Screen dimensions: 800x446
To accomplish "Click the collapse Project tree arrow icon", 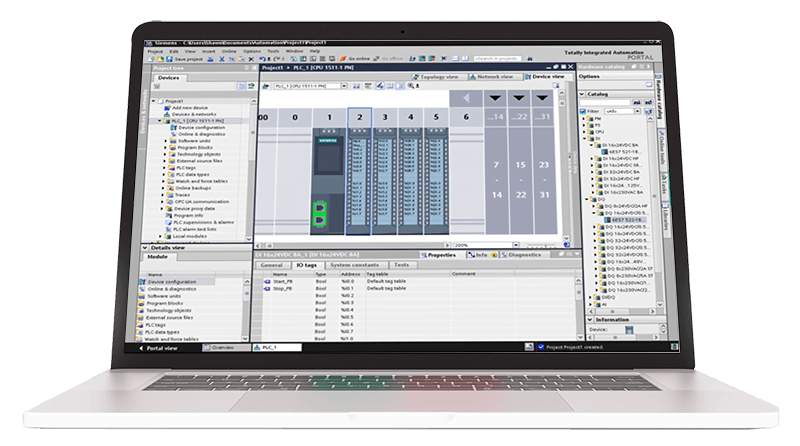I will click(x=254, y=68).
